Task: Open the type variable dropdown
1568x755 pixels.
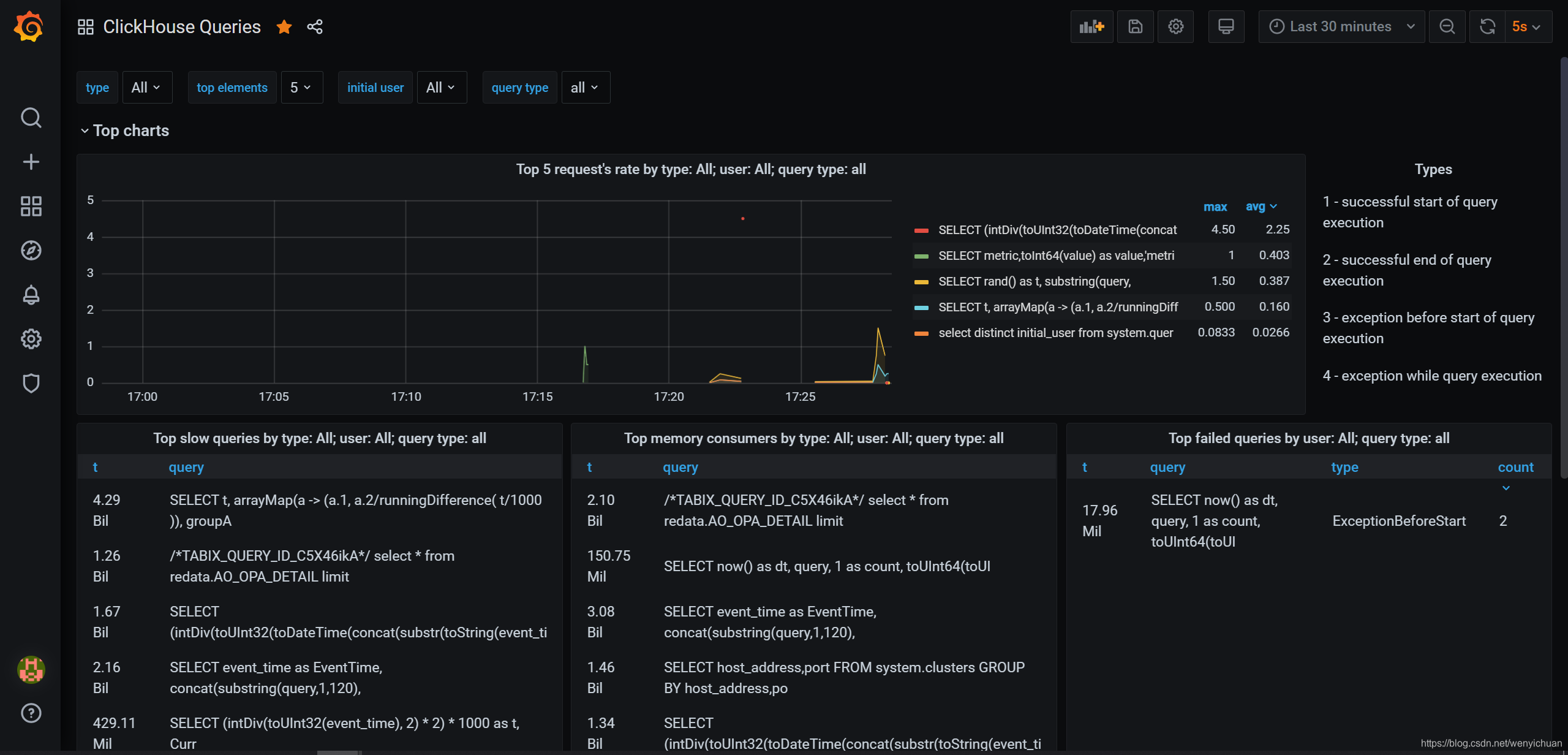Action: click(147, 88)
